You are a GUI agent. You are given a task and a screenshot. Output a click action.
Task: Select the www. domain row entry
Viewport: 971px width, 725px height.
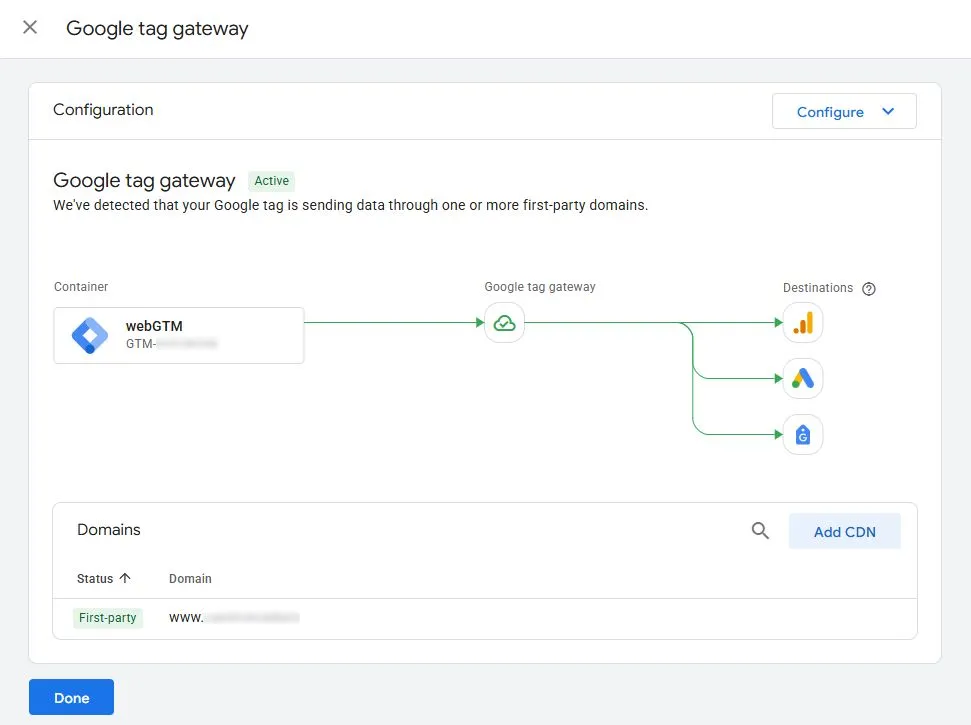click(234, 617)
